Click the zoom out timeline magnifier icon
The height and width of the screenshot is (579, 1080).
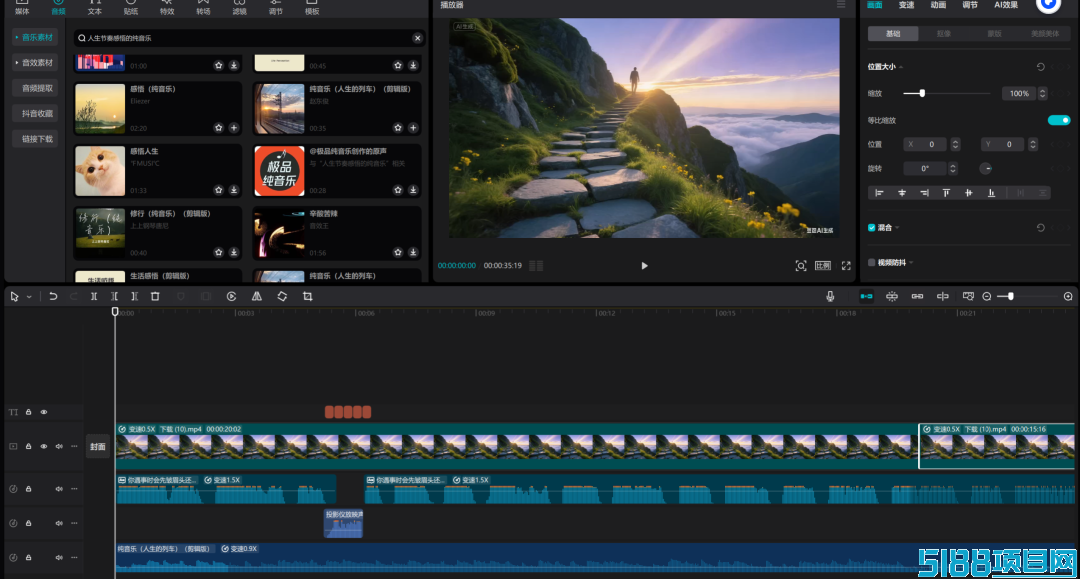coord(986,296)
